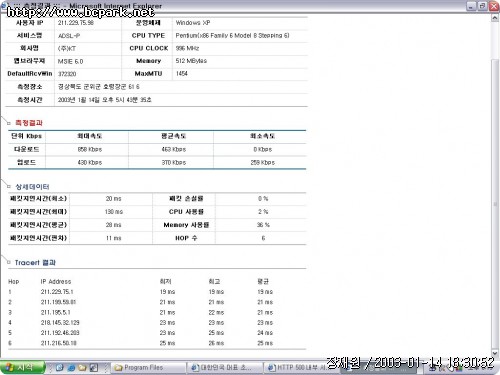Click the DefaultRcvWin label

(30, 74)
